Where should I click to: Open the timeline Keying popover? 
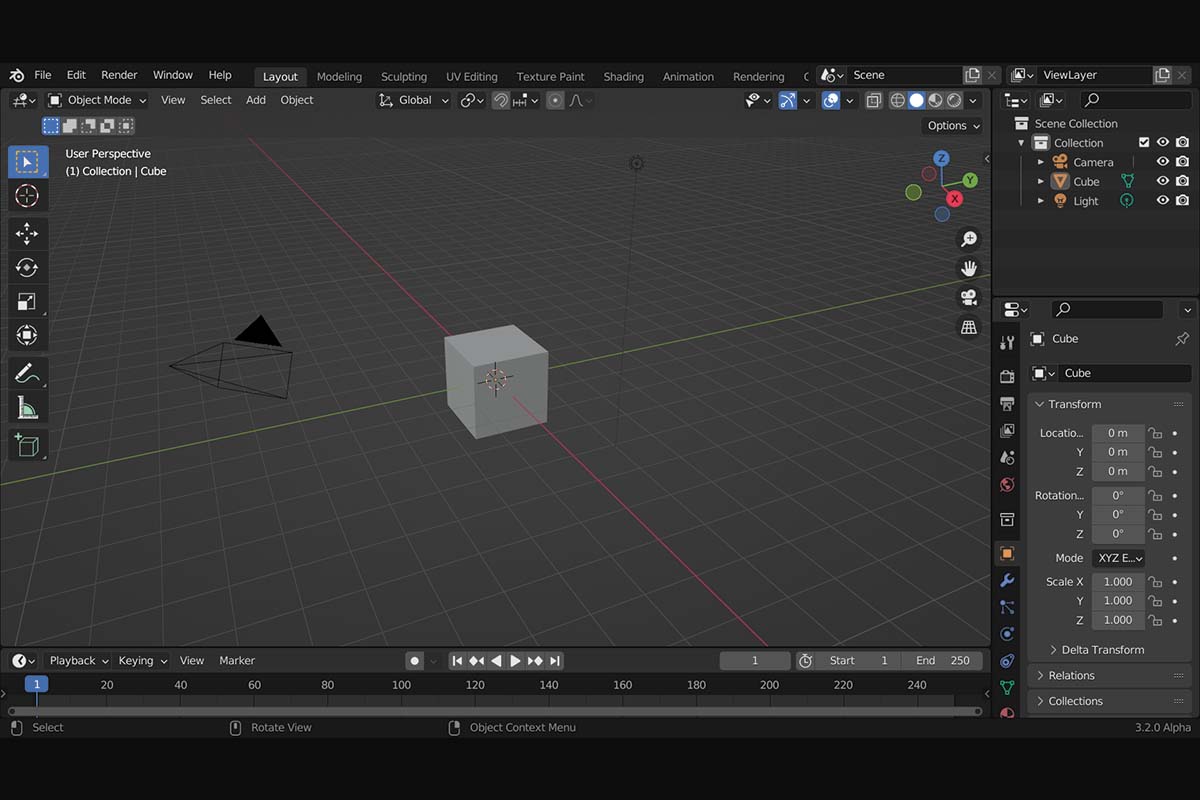pos(142,661)
